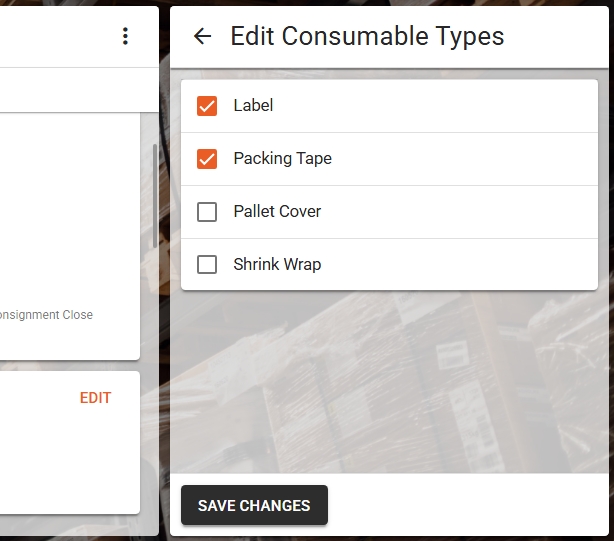Select the "Packing Tape" text label

point(282,159)
